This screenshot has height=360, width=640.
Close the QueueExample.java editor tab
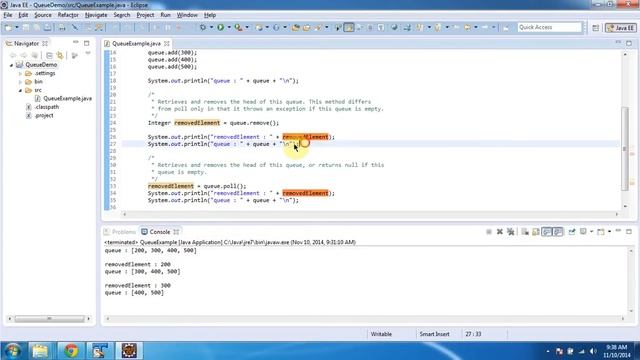(x=167, y=43)
